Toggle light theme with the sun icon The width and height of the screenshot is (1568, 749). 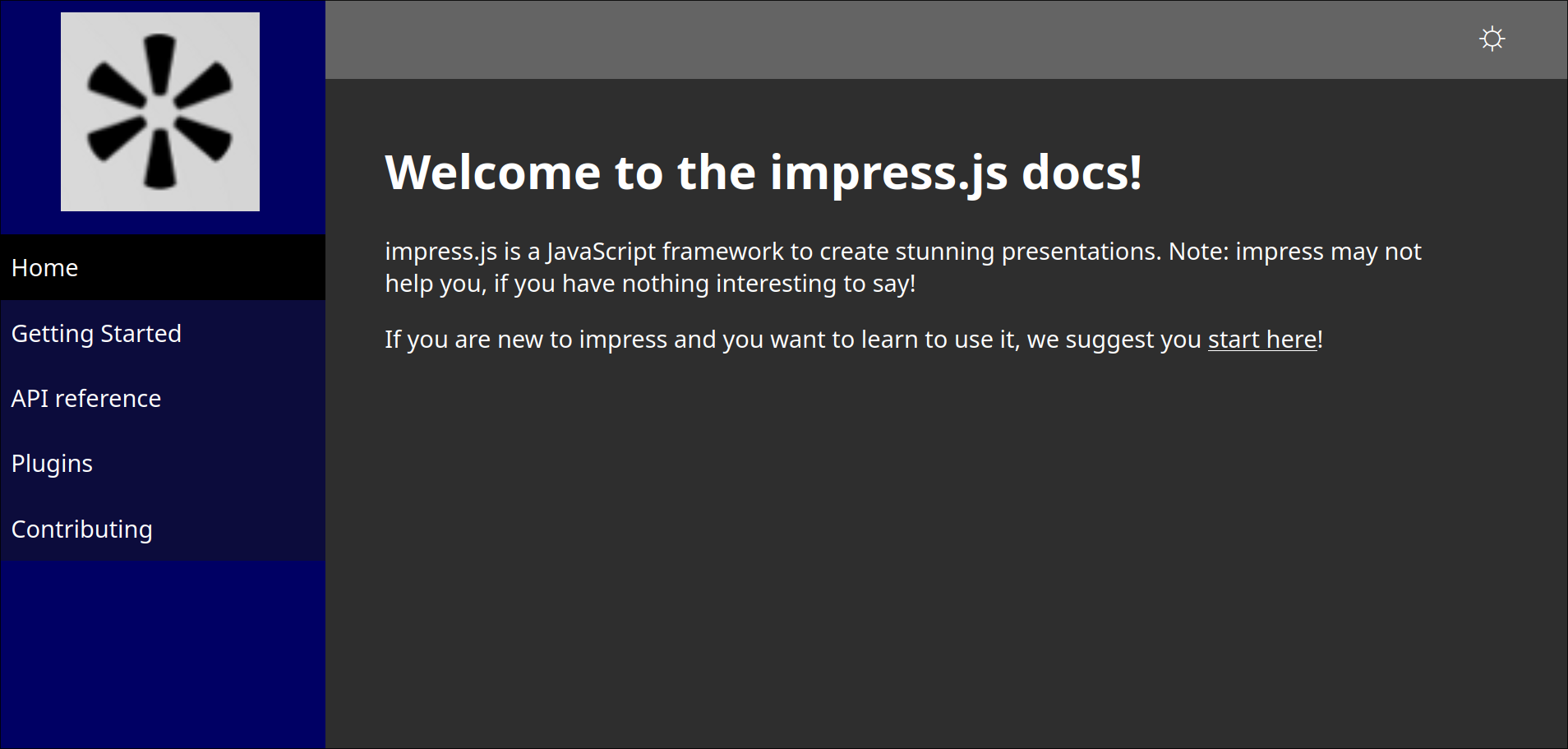pyautogui.click(x=1492, y=39)
